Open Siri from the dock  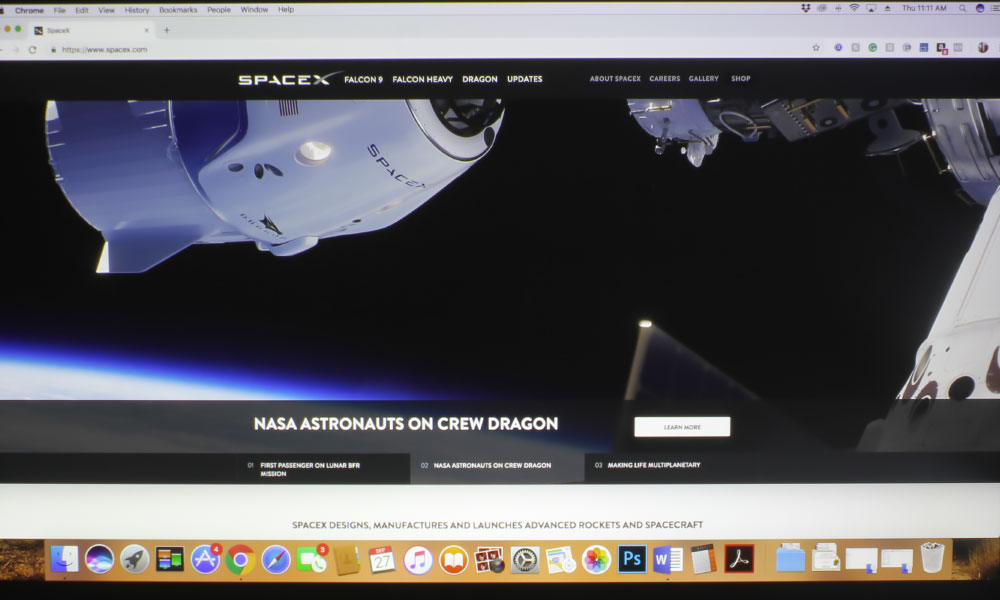tap(99, 560)
